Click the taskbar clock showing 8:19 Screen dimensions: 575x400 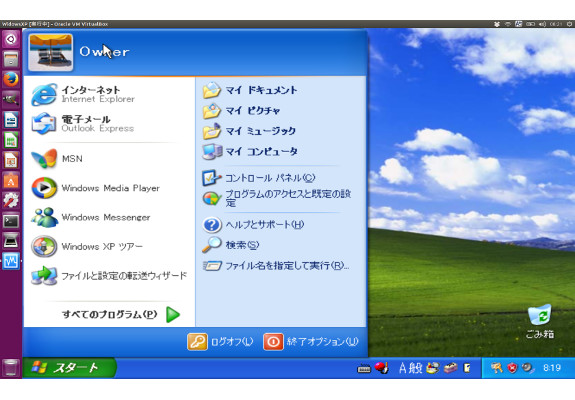[552, 368]
